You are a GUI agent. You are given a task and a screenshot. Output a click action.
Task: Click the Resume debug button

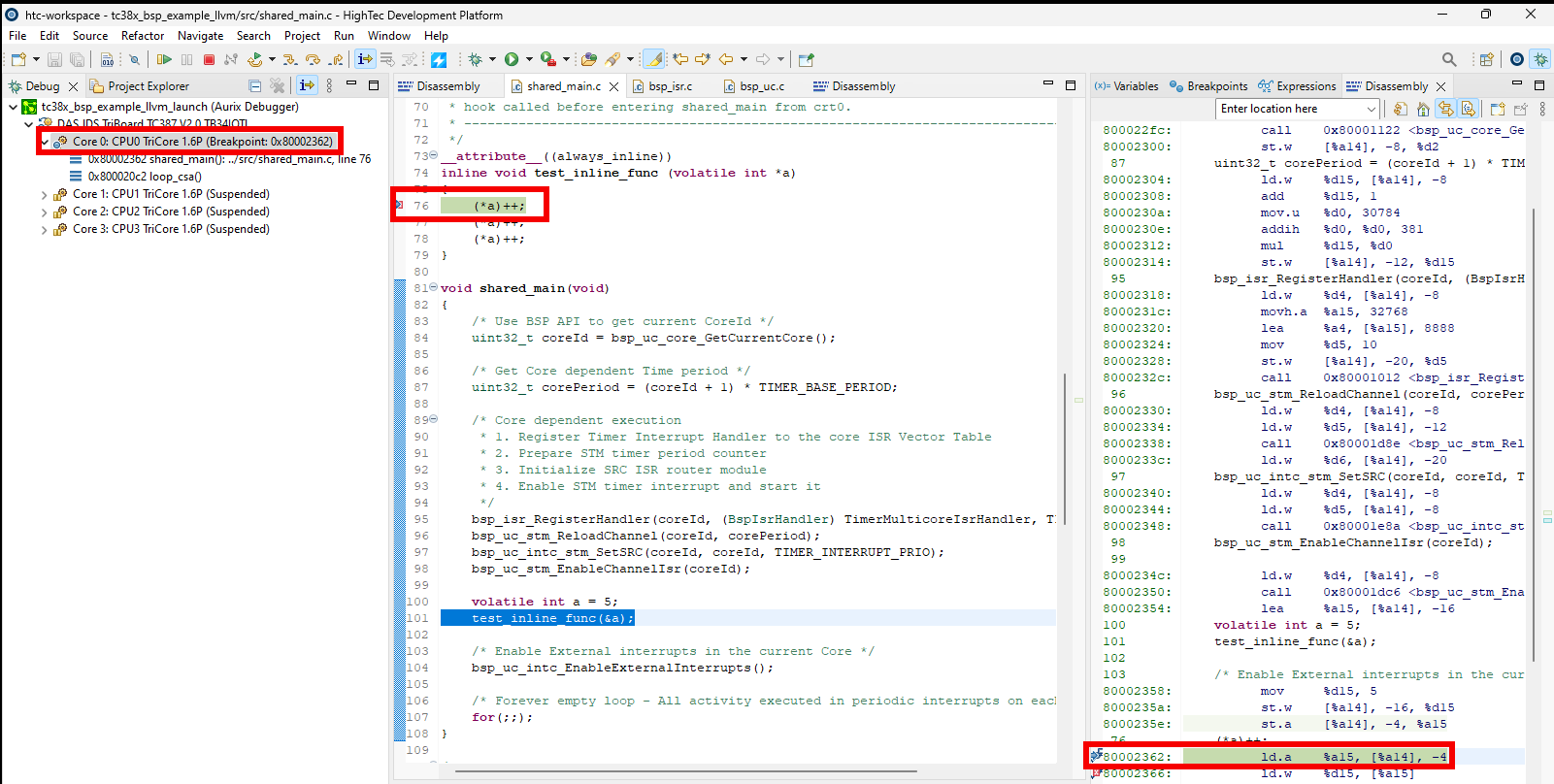[x=164, y=60]
